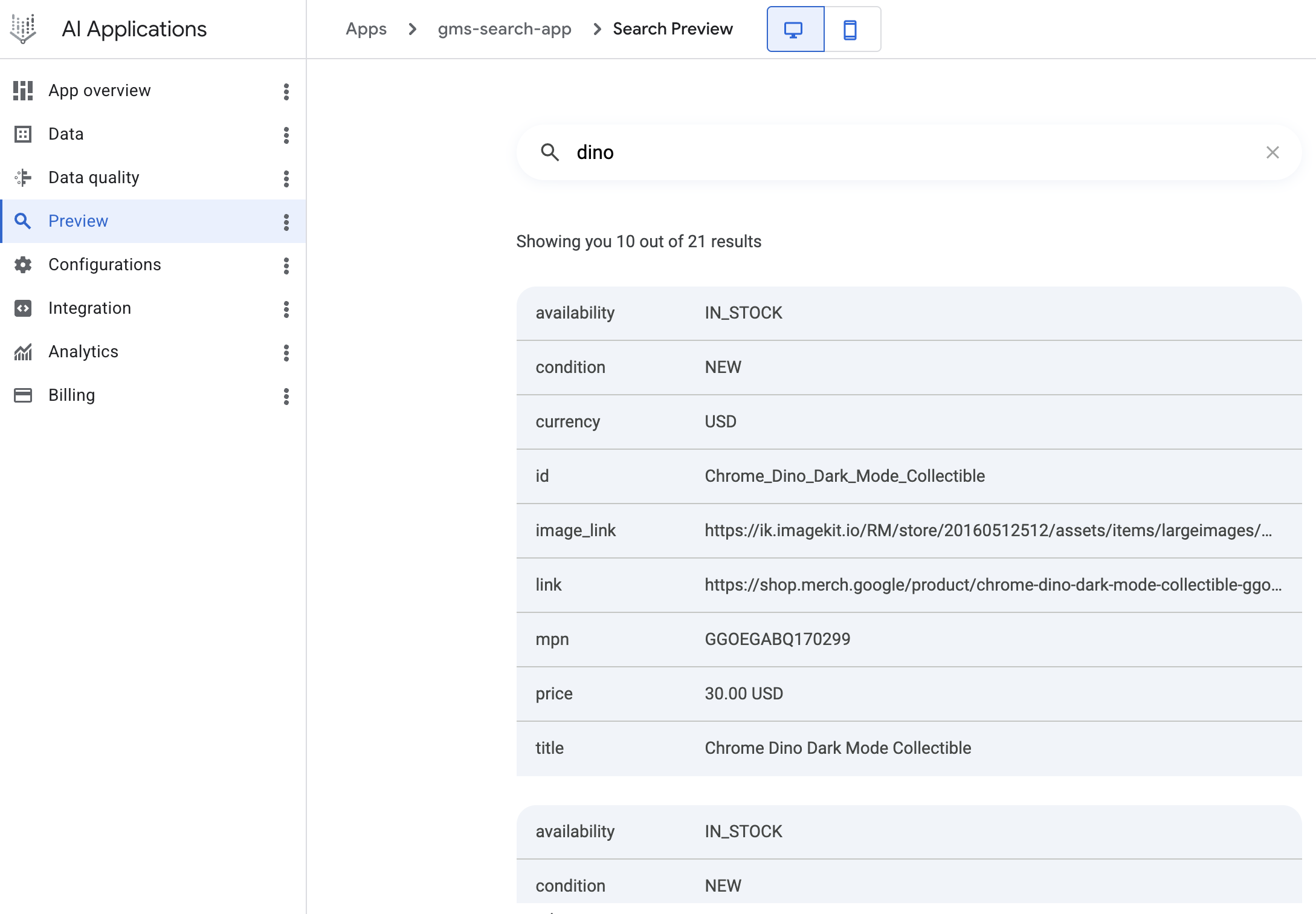Click first result's IN_STOCK availability value

coord(743,313)
